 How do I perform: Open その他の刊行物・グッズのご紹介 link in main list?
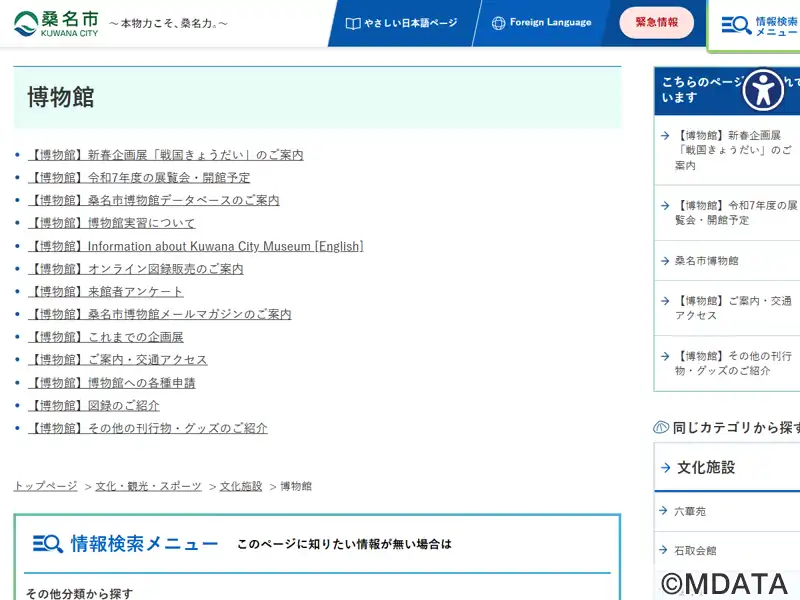point(148,428)
